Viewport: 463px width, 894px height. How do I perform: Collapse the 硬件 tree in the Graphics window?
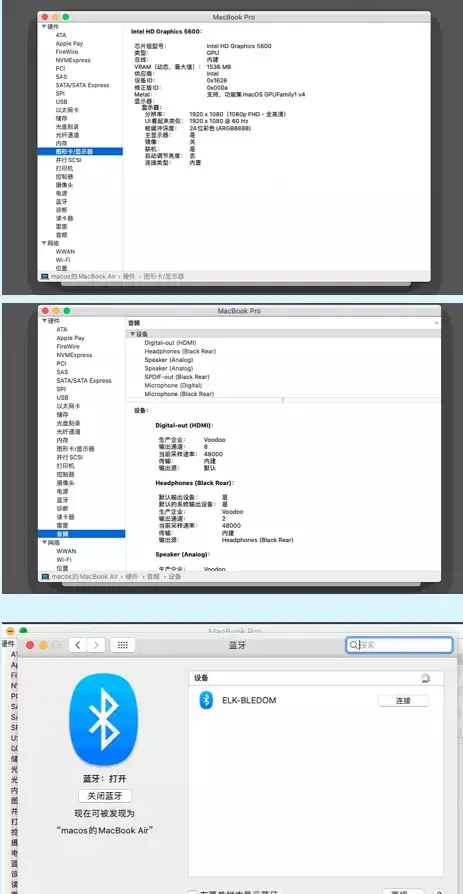pyautogui.click(x=43, y=27)
